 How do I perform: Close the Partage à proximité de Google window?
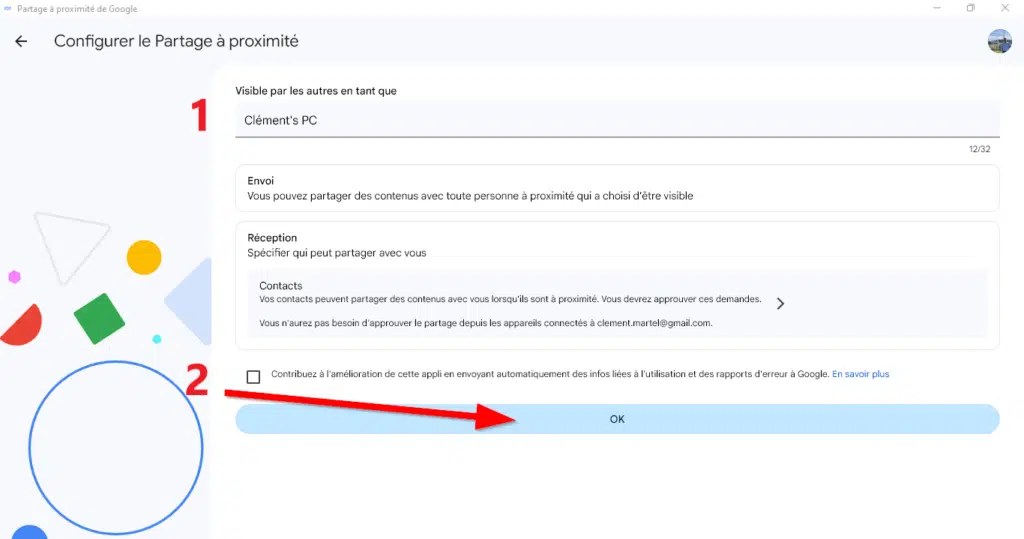coord(1005,8)
